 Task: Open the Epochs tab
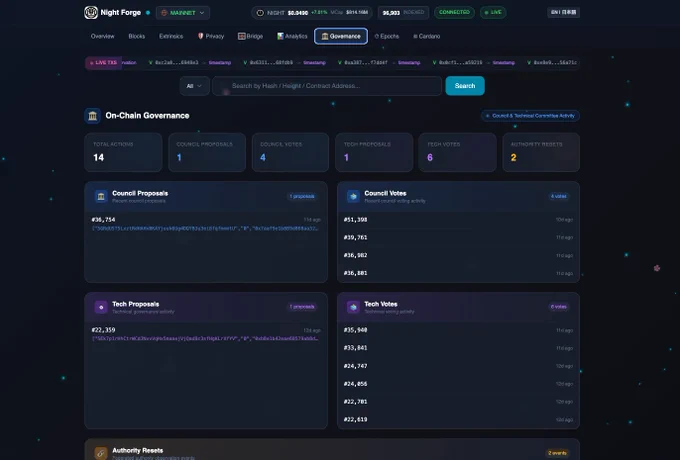[387, 36]
